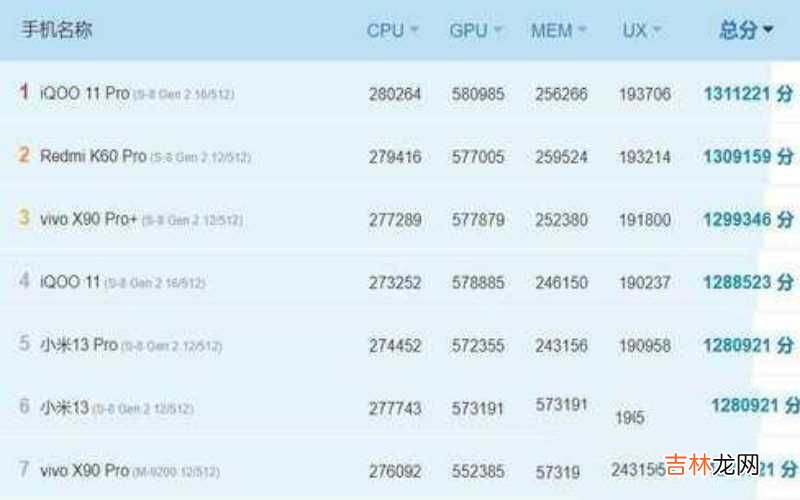Select the vivo X90 Pro+ phone name
This screenshot has width=800, height=500.
pos(89,219)
